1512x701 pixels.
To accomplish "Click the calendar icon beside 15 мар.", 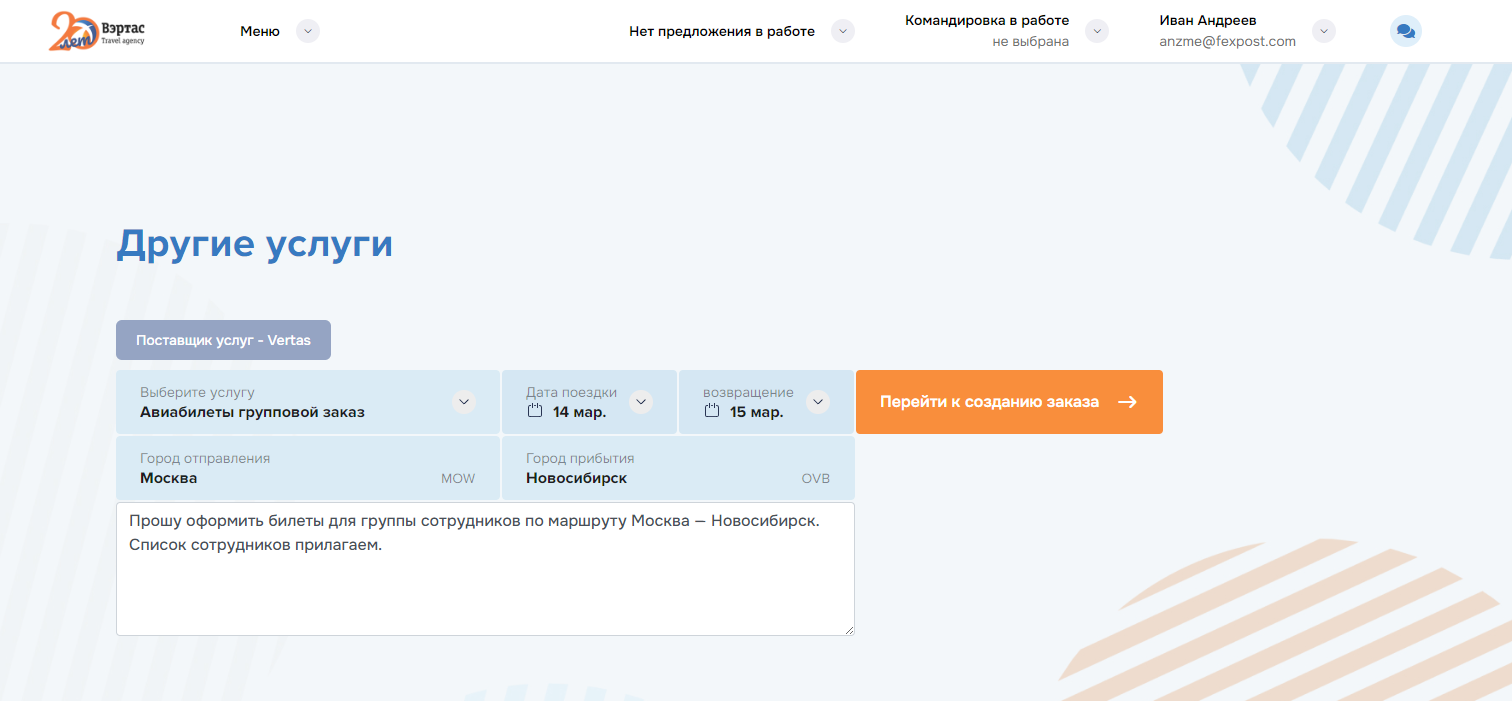I will pyautogui.click(x=712, y=411).
